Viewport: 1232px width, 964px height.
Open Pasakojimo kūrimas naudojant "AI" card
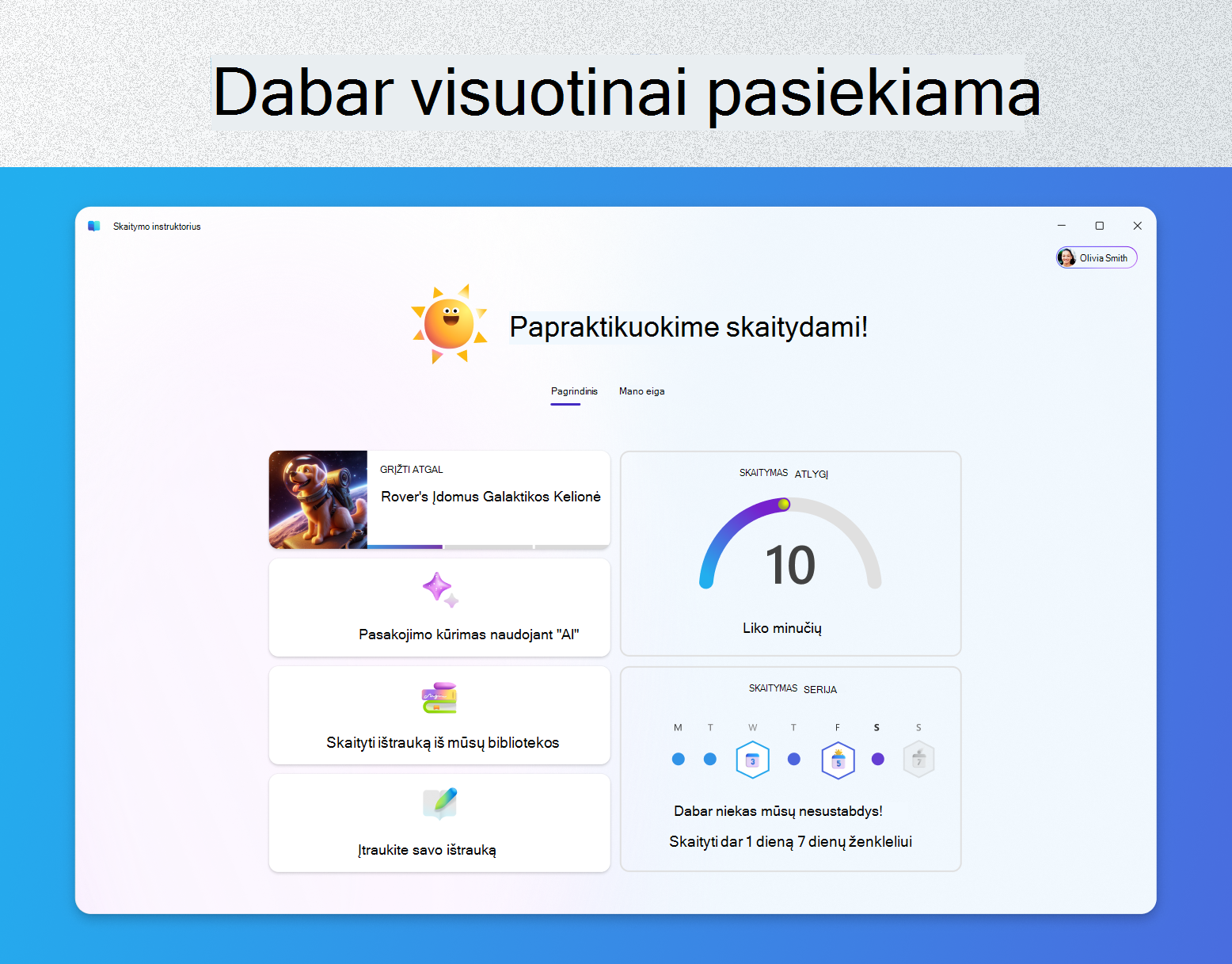pos(439,608)
